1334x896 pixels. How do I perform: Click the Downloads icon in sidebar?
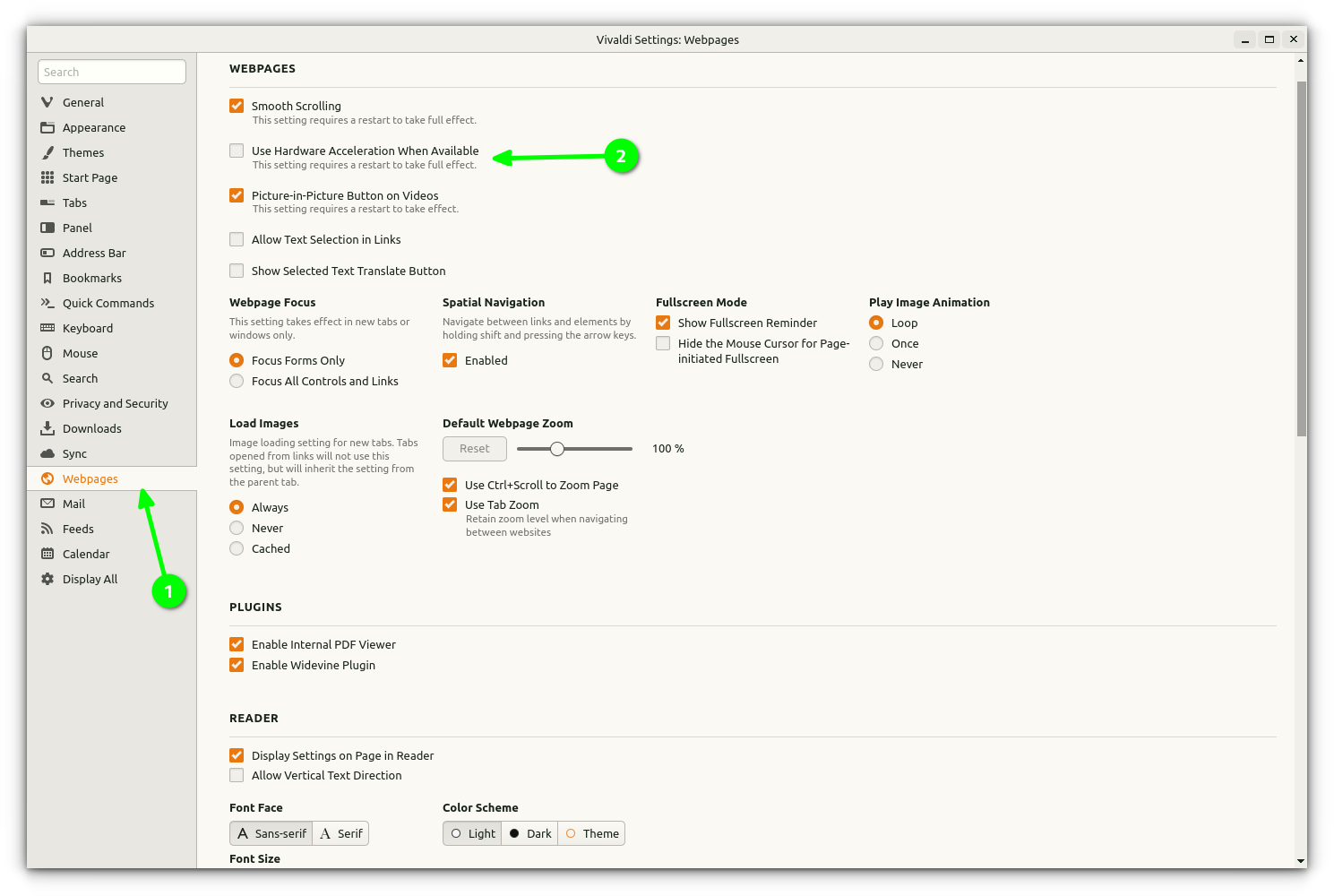point(47,428)
